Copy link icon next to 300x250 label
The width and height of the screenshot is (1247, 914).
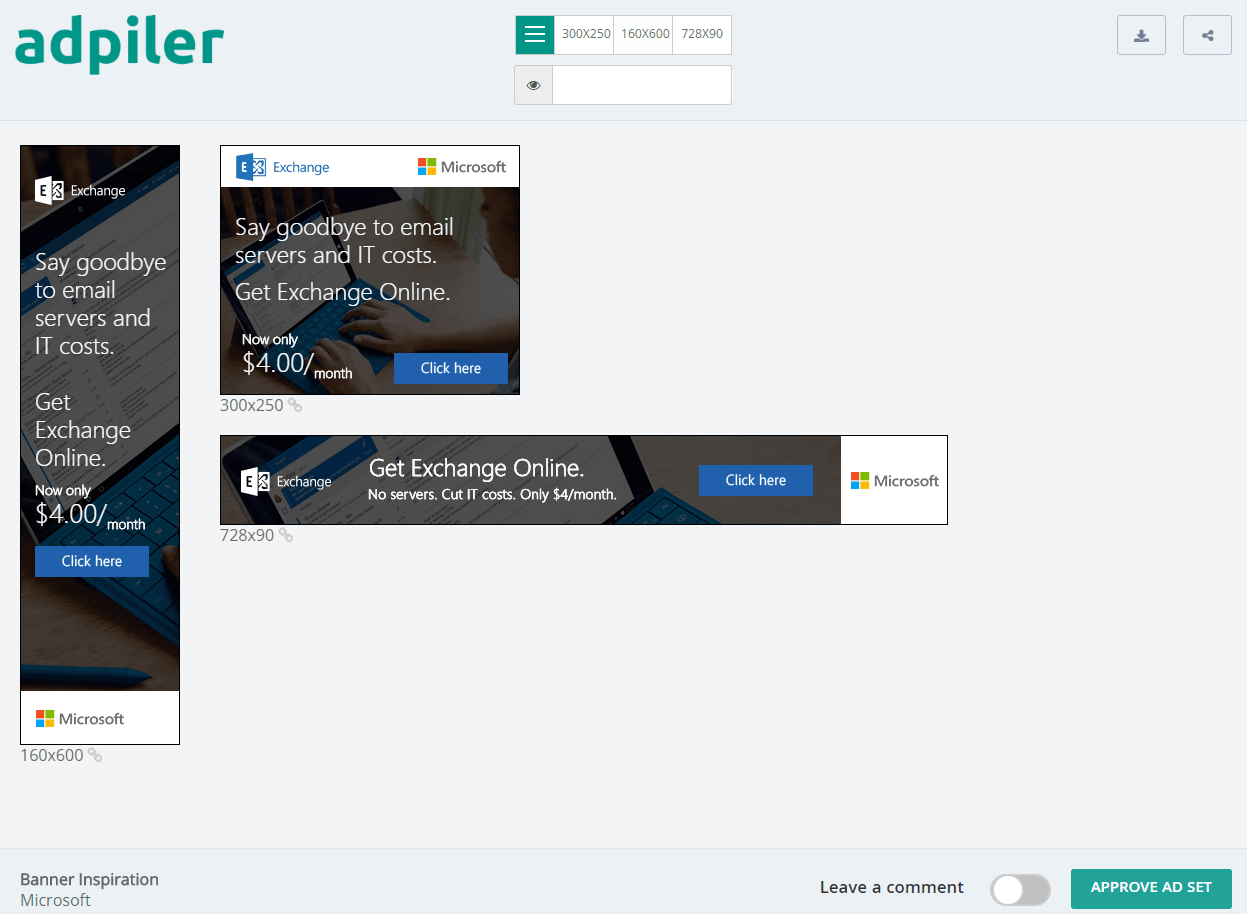click(295, 405)
